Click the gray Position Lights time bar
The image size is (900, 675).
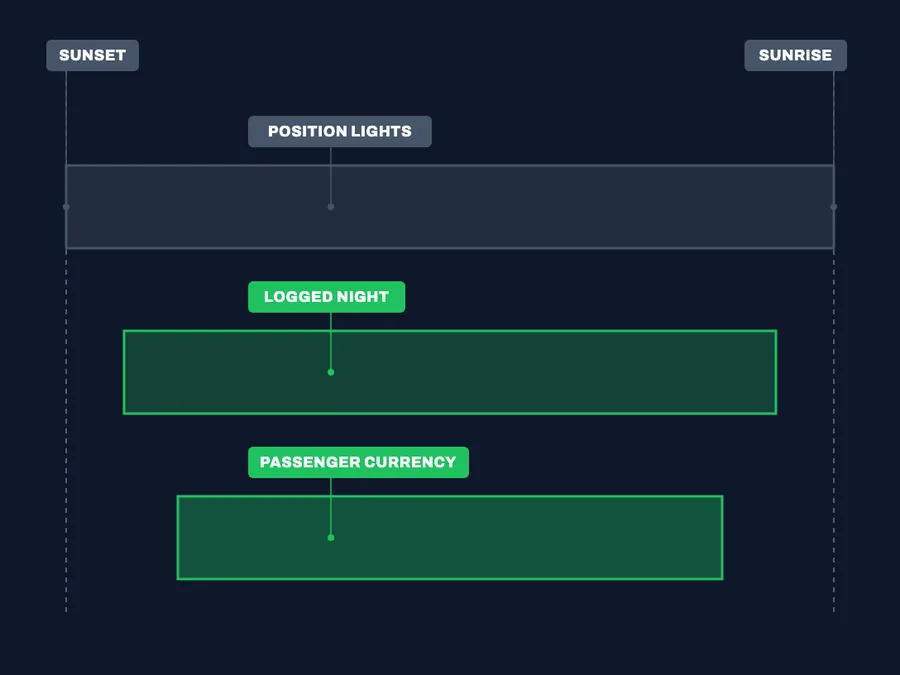pos(450,207)
